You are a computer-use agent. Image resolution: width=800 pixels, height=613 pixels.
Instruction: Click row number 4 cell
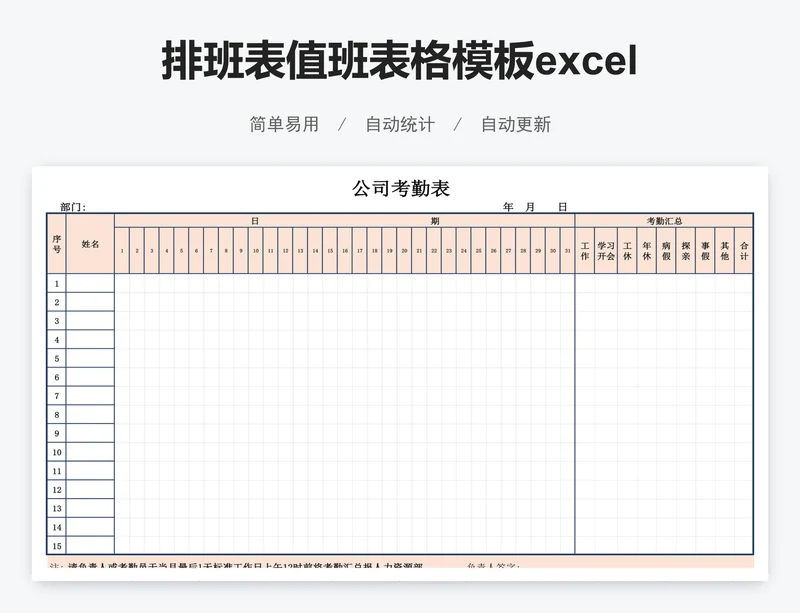[57, 339]
